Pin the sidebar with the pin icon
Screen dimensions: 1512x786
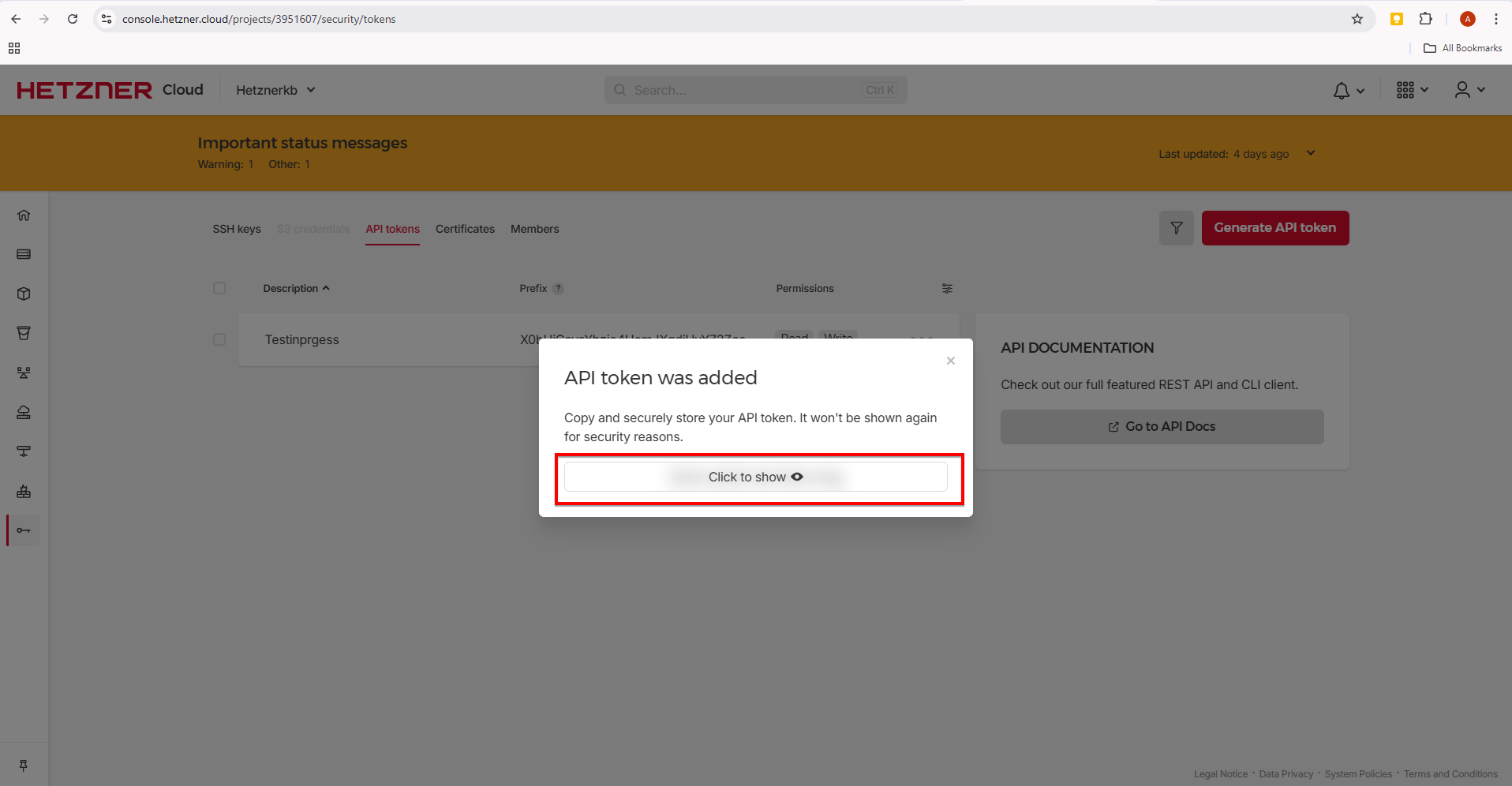pyautogui.click(x=24, y=765)
